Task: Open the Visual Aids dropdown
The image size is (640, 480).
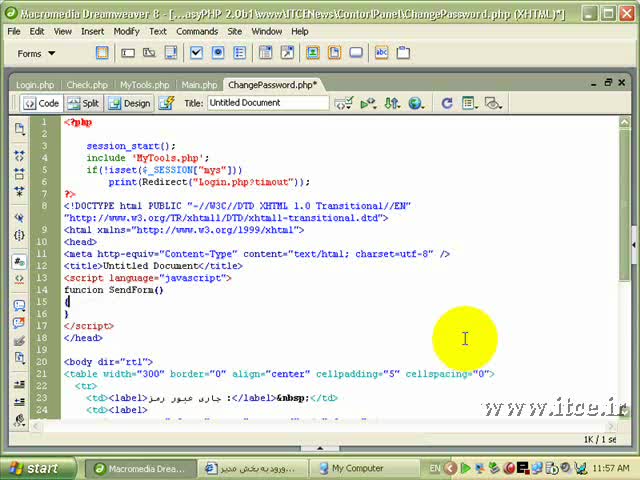Action: tap(493, 103)
